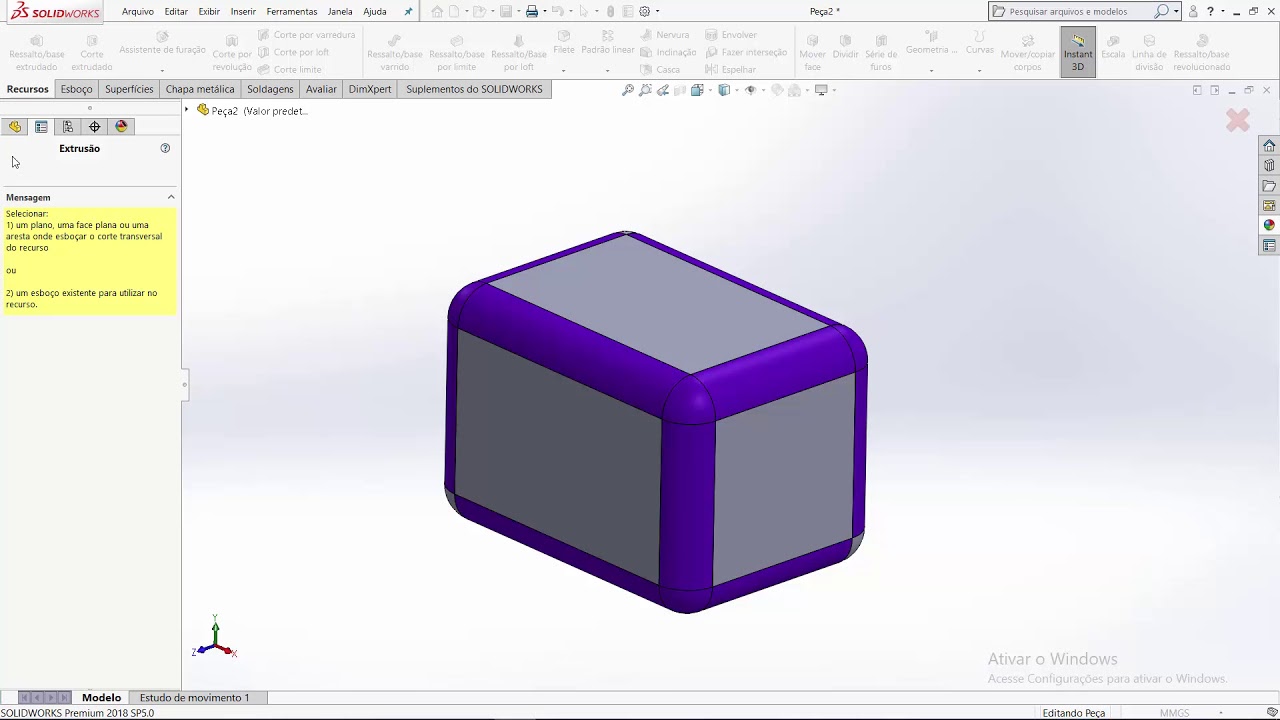Image resolution: width=1280 pixels, height=720 pixels.
Task: Open the Filete dropdown arrow
Action: click(564, 71)
